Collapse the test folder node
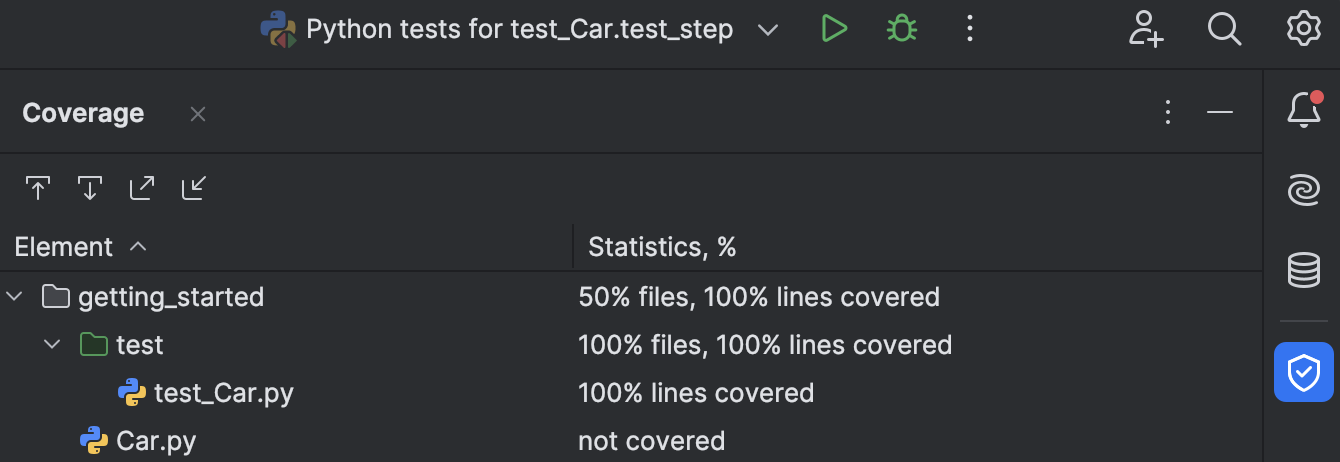 pyautogui.click(x=52, y=345)
